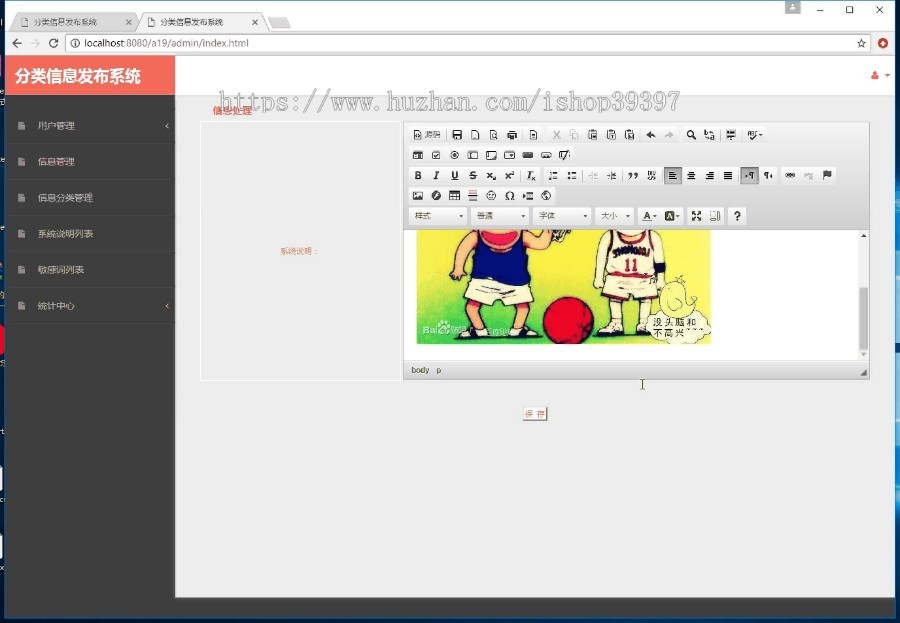
Task: Open the Templates icon
Action: coord(533,135)
